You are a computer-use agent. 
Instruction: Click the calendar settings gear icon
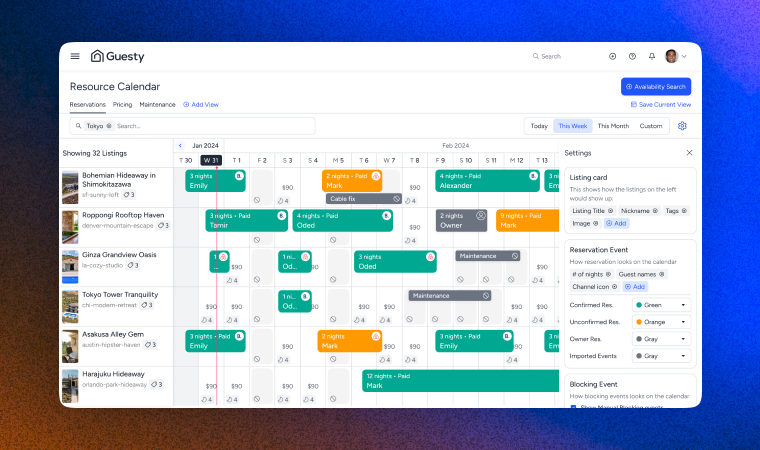(682, 126)
